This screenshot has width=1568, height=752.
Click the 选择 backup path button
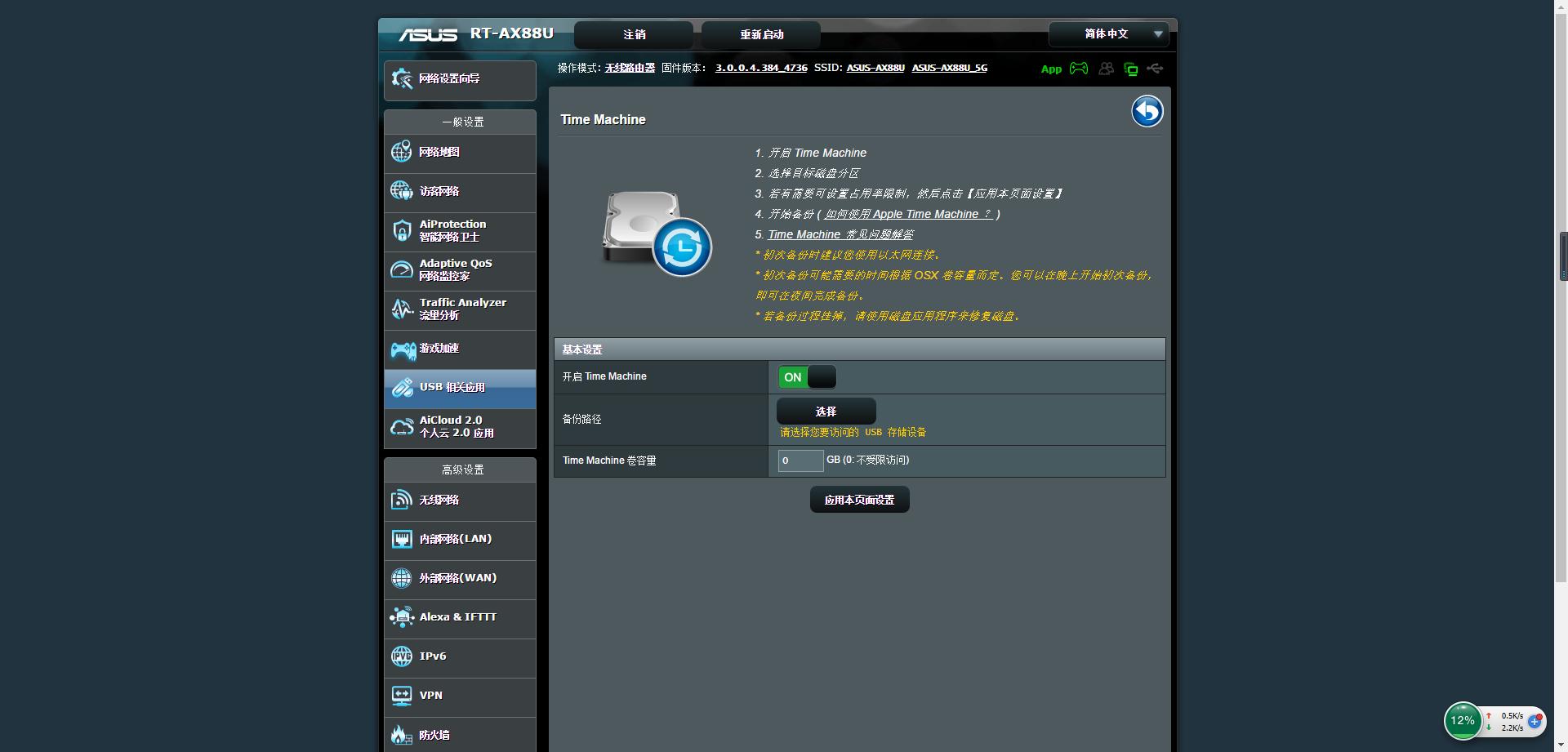pos(826,412)
